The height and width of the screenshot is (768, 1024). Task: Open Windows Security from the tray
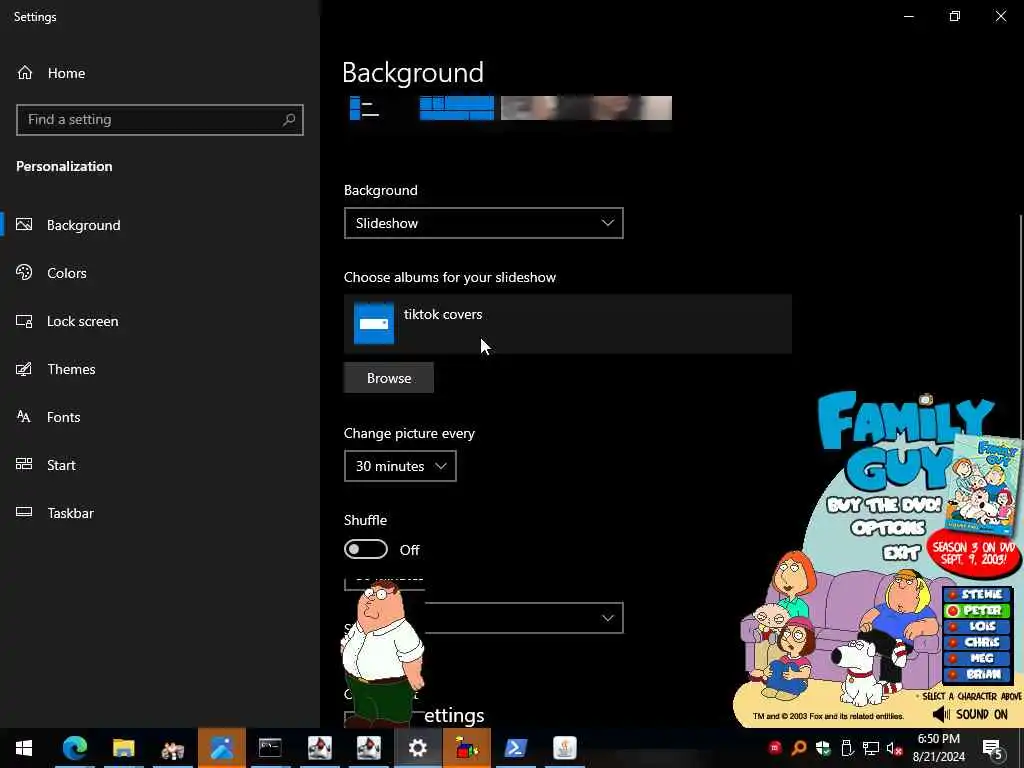pyautogui.click(x=823, y=748)
